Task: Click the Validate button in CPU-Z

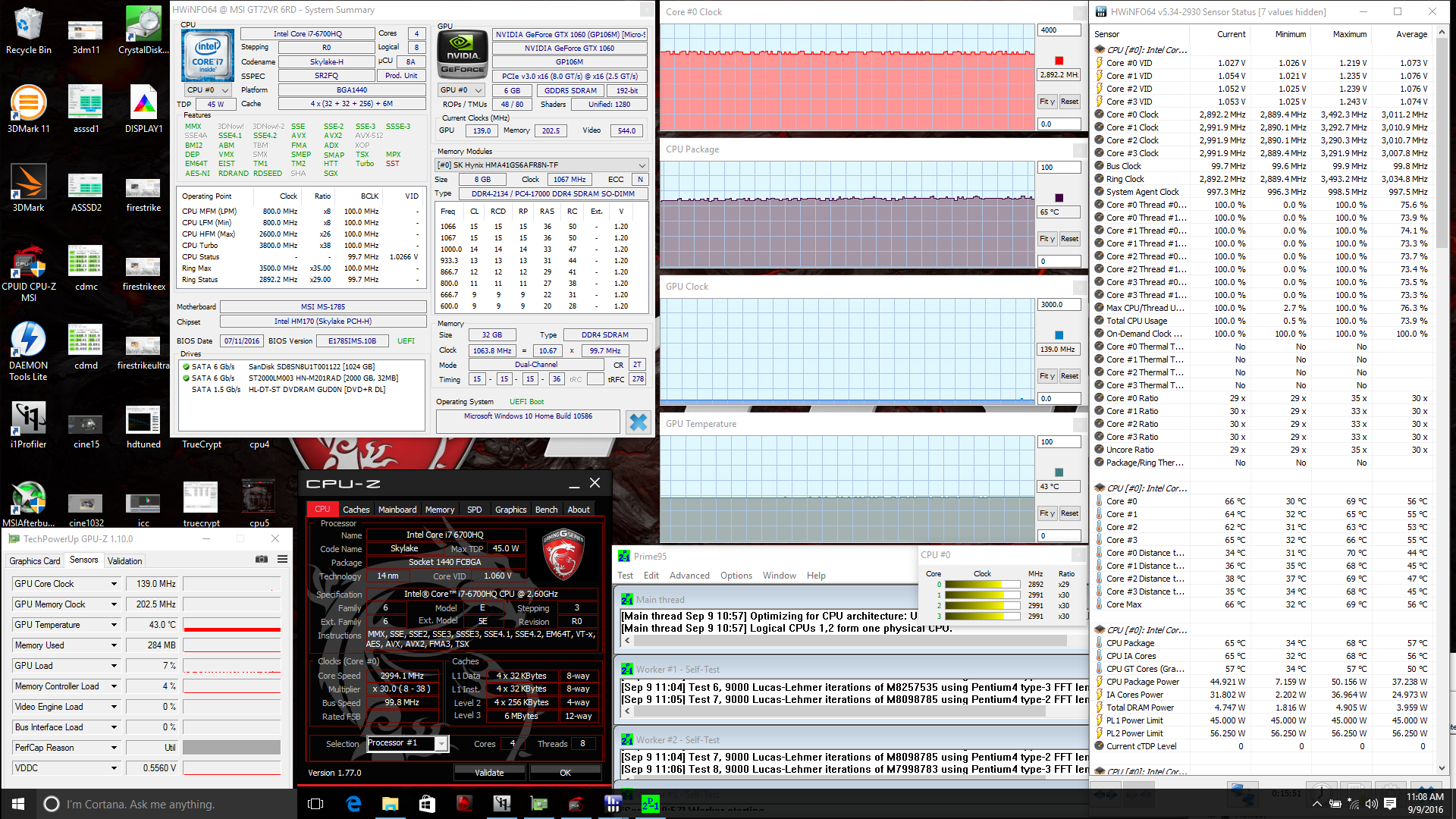Action: 489,773
